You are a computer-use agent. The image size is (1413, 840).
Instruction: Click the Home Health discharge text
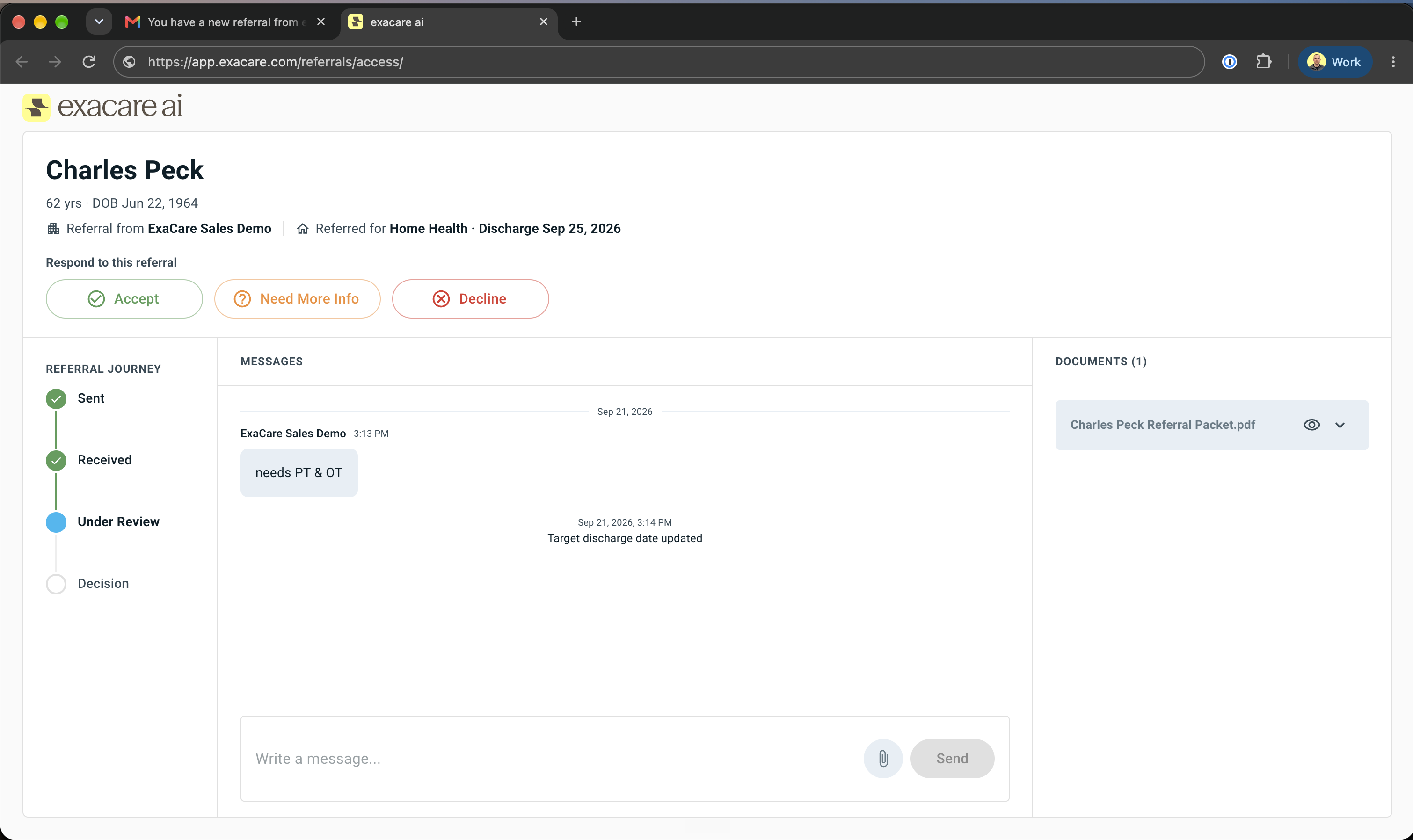coord(505,228)
